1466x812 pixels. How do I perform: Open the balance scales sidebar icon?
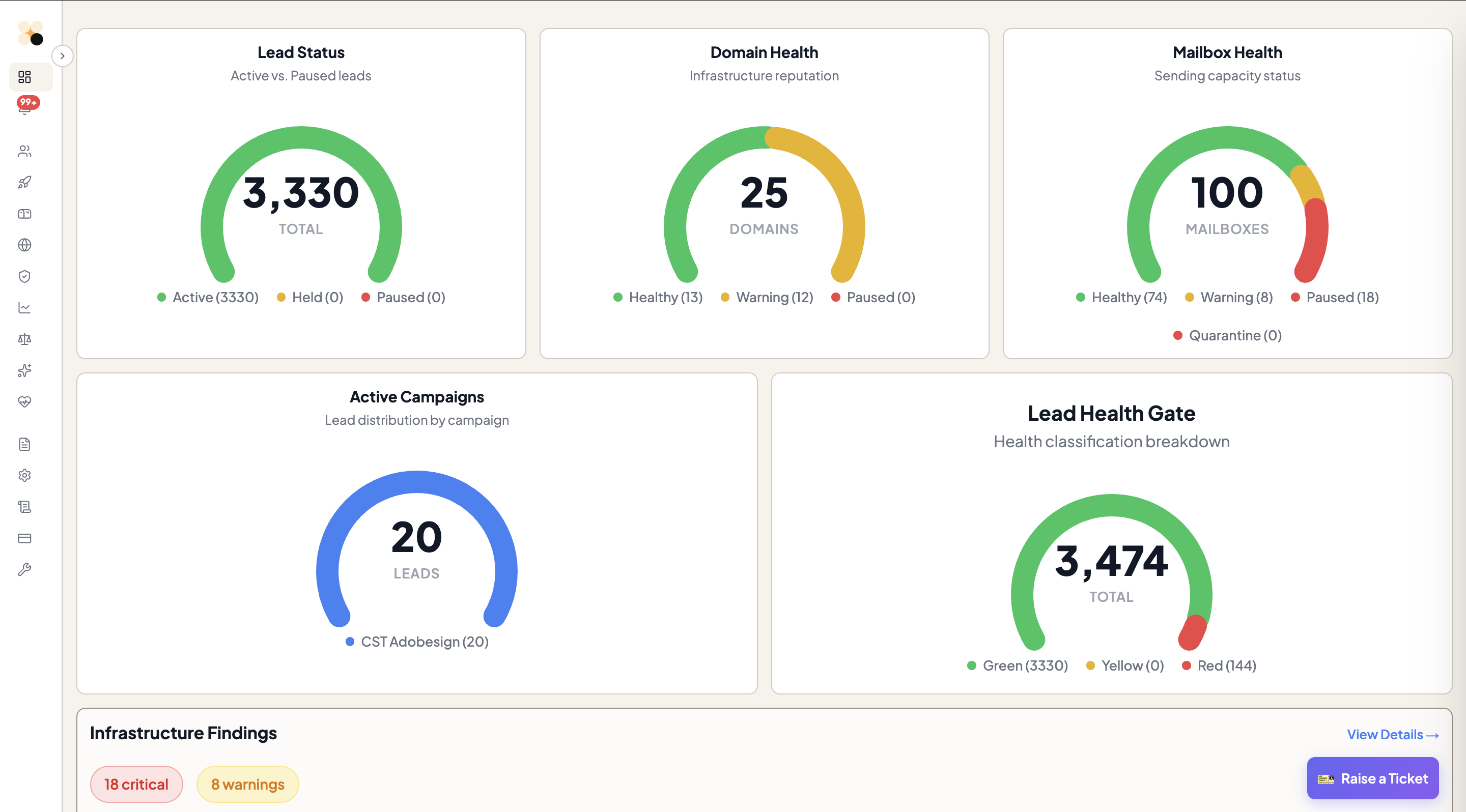24,339
